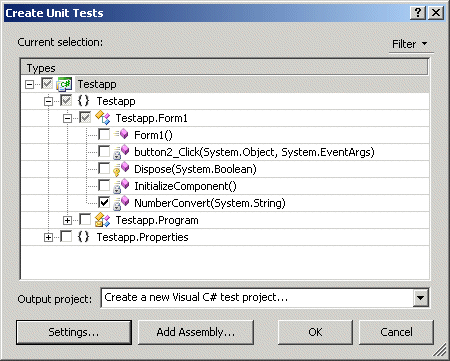Image resolution: width=450 pixels, height=361 pixels.
Task: Collapse the Testapp namespace node
Action: click(48, 101)
